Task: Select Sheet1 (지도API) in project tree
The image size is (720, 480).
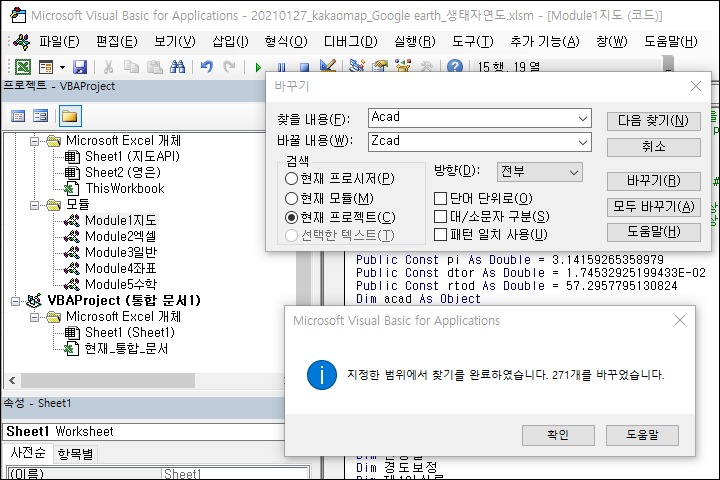Action: click(132, 157)
